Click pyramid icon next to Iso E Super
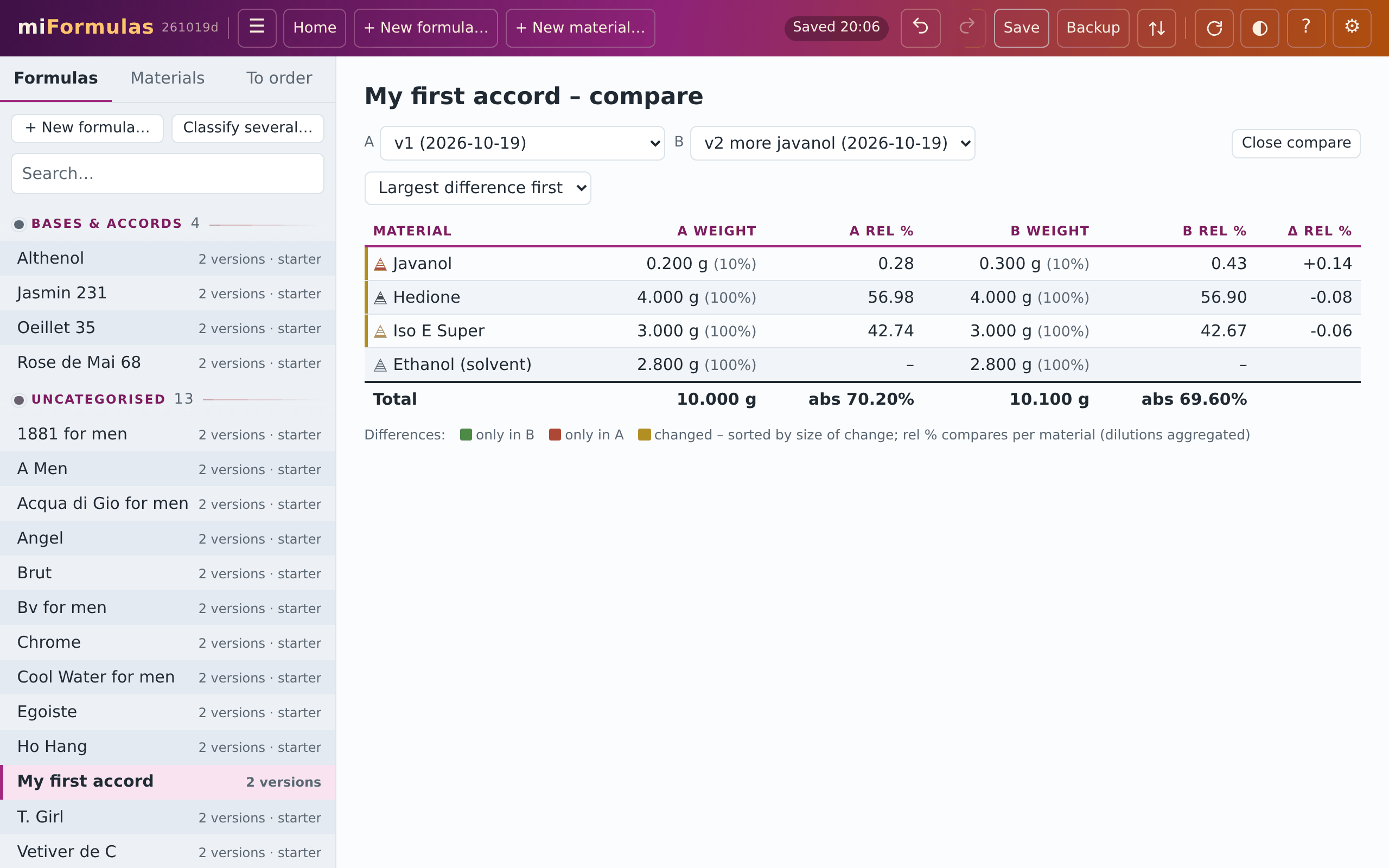Viewport: 1389px width, 868px height. point(380,331)
